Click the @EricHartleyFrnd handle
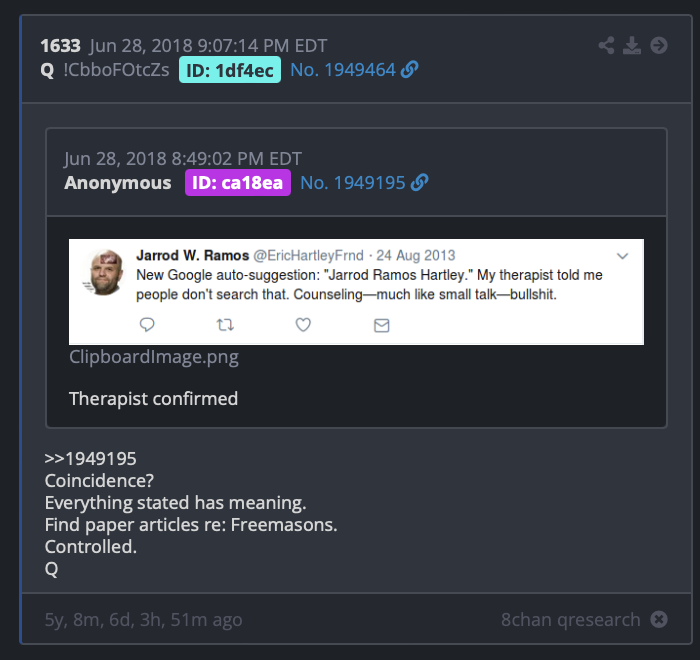Screen dimensions: 700x660 tap(308, 255)
